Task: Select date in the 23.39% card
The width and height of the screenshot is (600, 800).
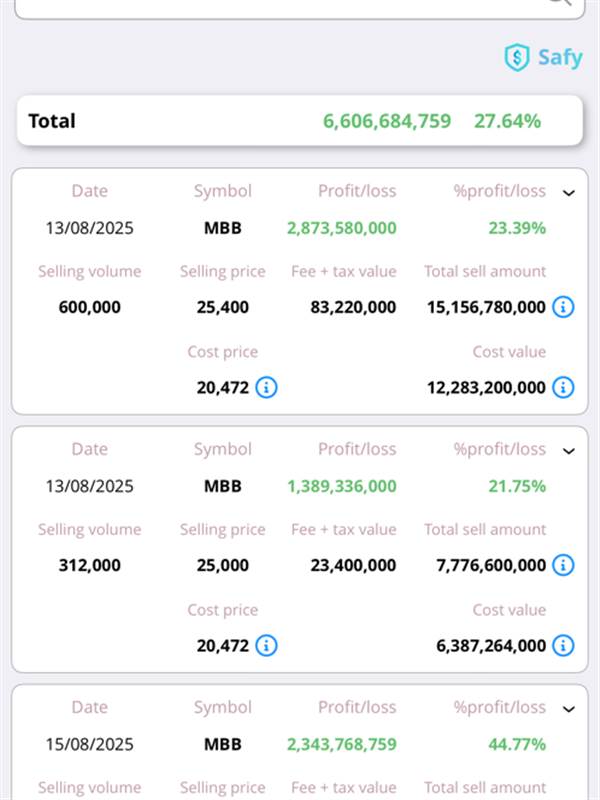Action: (90, 228)
